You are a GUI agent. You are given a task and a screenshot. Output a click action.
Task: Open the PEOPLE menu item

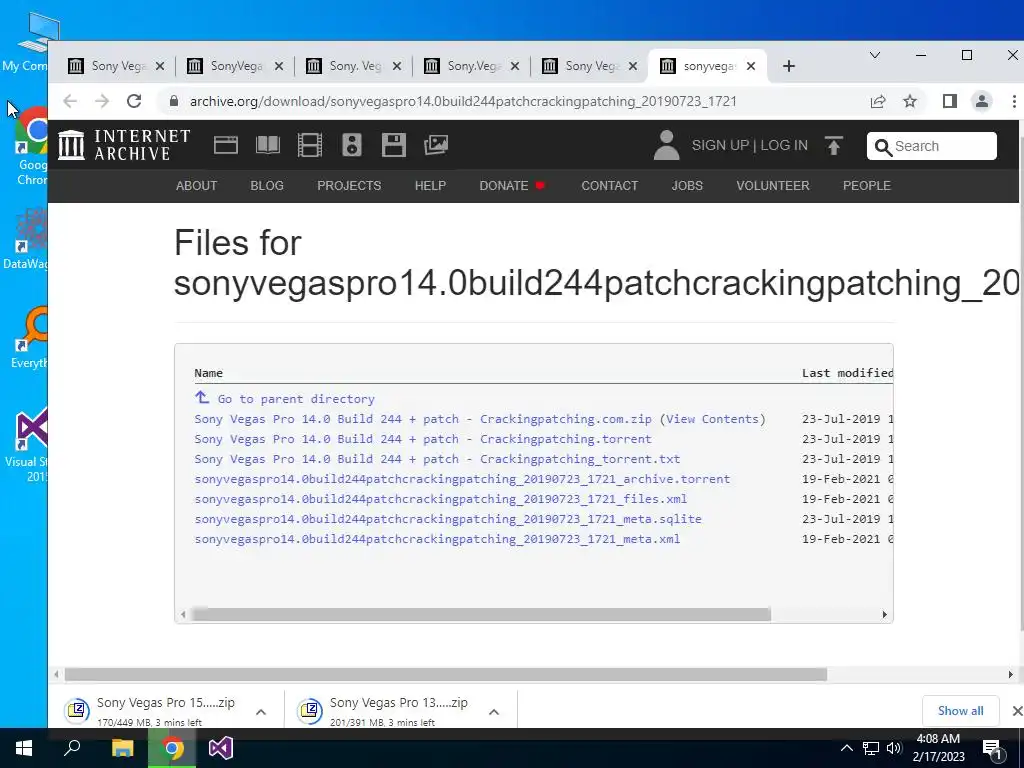[x=867, y=186]
